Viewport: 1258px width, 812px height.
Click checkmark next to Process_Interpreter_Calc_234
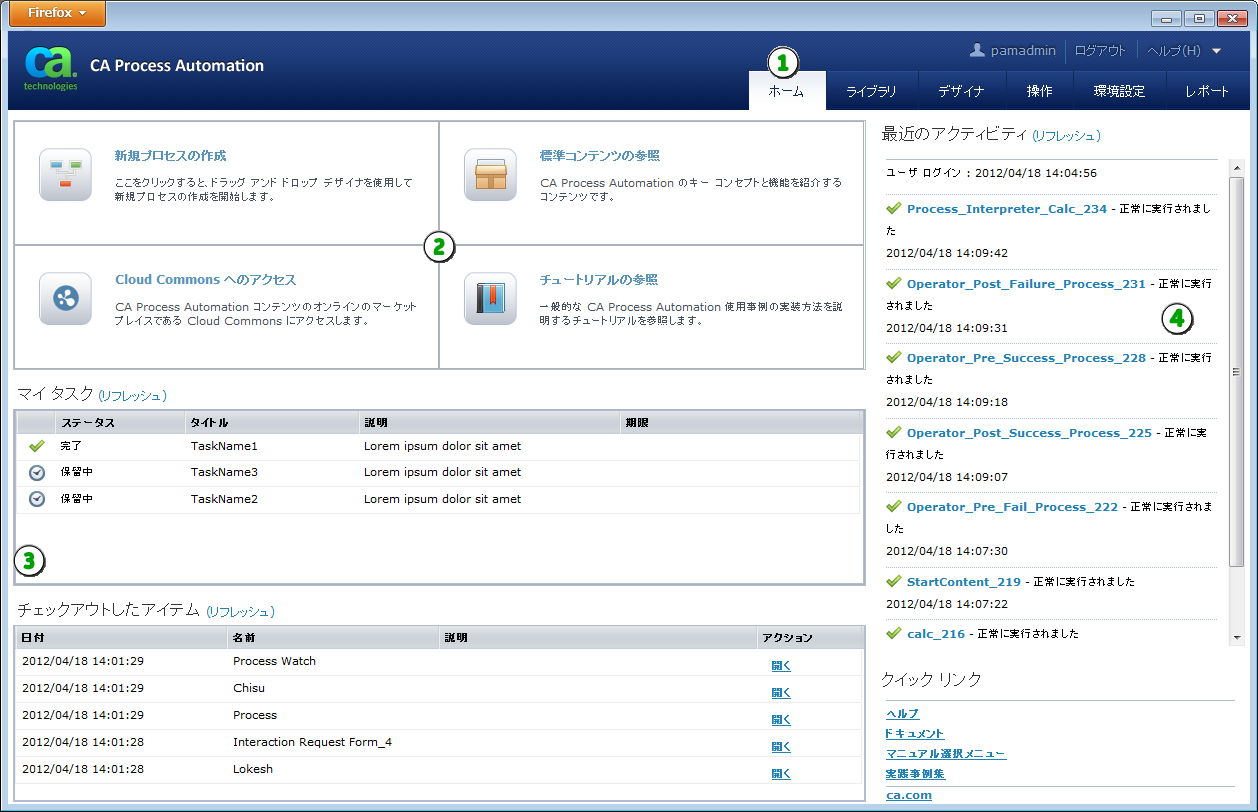[x=894, y=208]
